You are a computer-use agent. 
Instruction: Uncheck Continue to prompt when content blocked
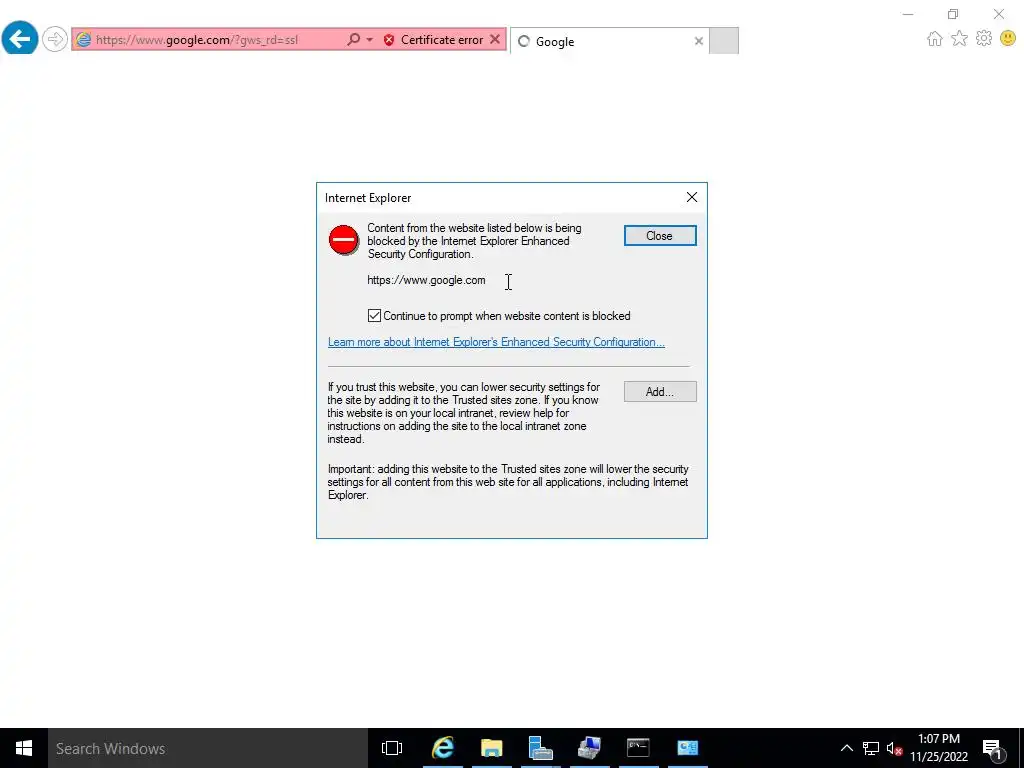(x=374, y=316)
